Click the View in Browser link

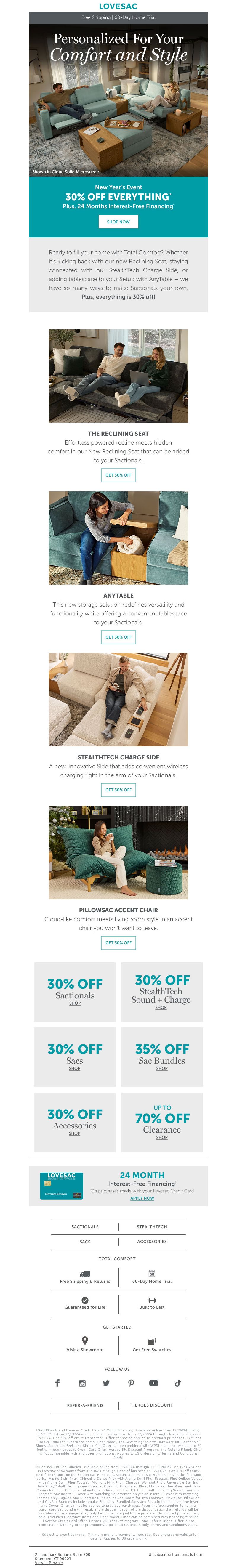coord(49,1563)
